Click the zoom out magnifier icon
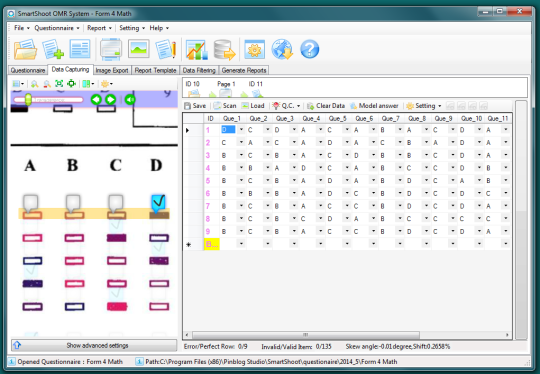Viewport: 540px width, 374px height. tap(47, 84)
